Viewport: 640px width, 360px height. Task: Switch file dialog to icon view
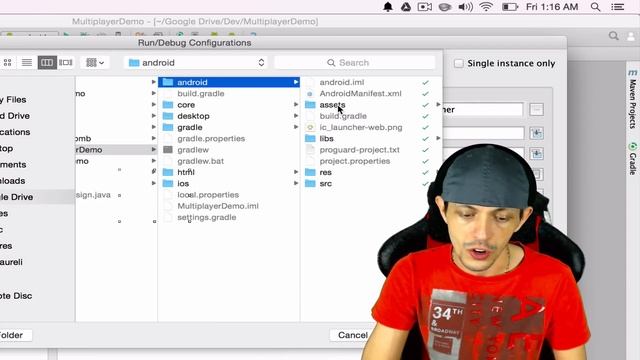pos(7,62)
